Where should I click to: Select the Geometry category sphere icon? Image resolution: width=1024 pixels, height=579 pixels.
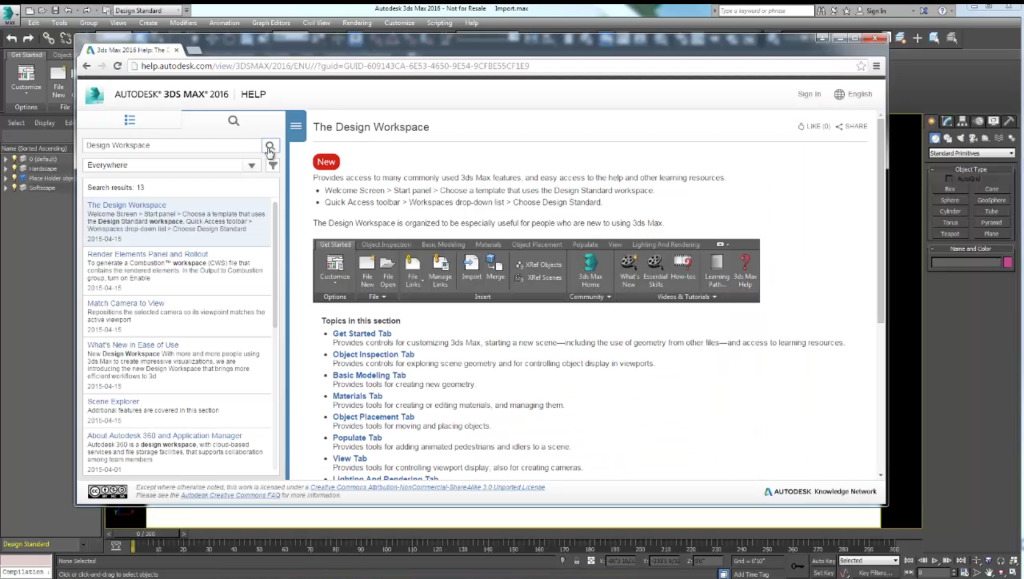935,138
